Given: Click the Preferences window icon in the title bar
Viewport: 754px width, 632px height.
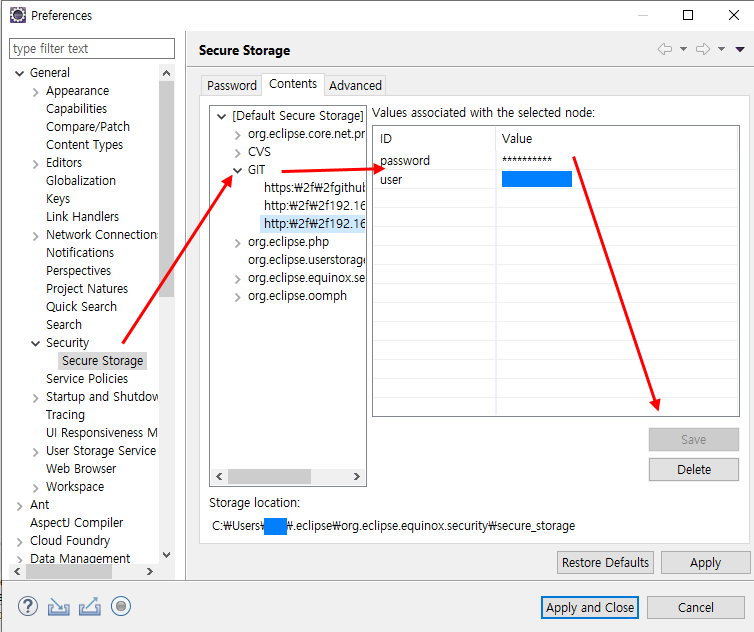Looking at the screenshot, I should point(18,15).
